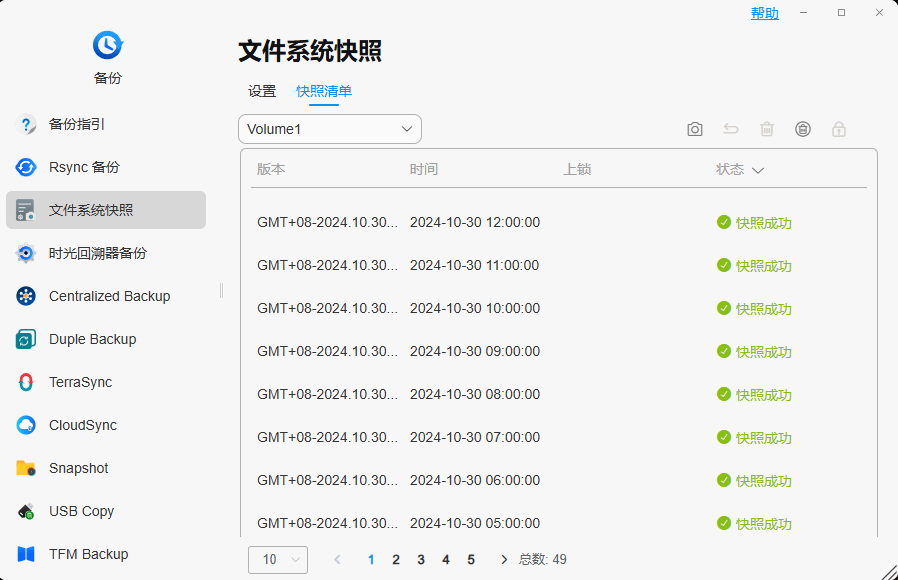Open the page size dropdown showing 10

[x=278, y=559]
